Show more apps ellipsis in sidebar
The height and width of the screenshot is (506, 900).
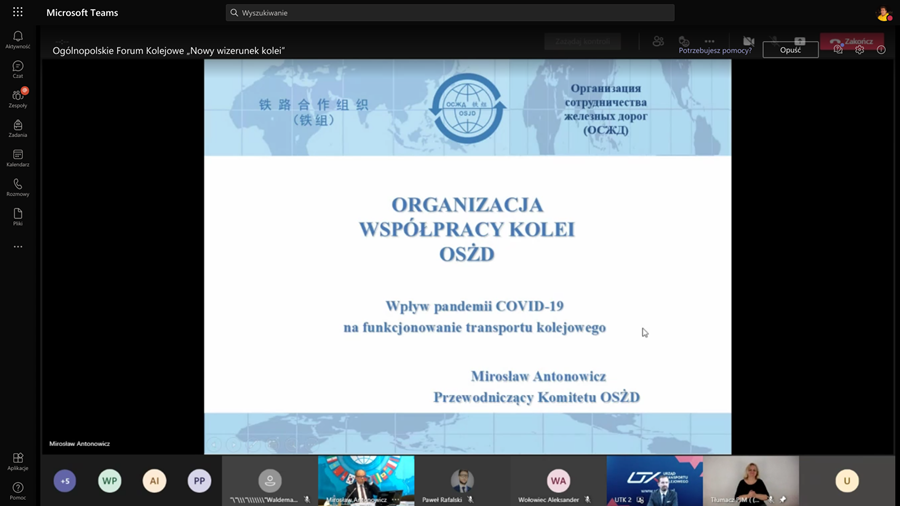18,247
